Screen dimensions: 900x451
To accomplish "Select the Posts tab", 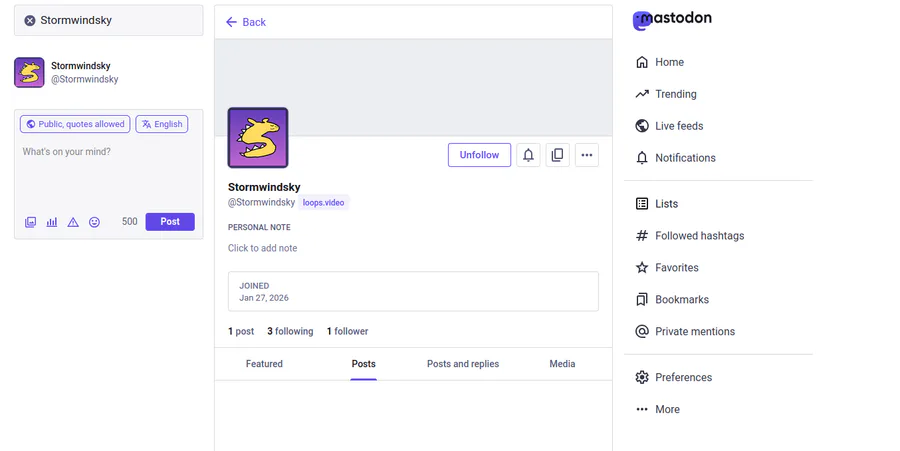I will 363,364.
